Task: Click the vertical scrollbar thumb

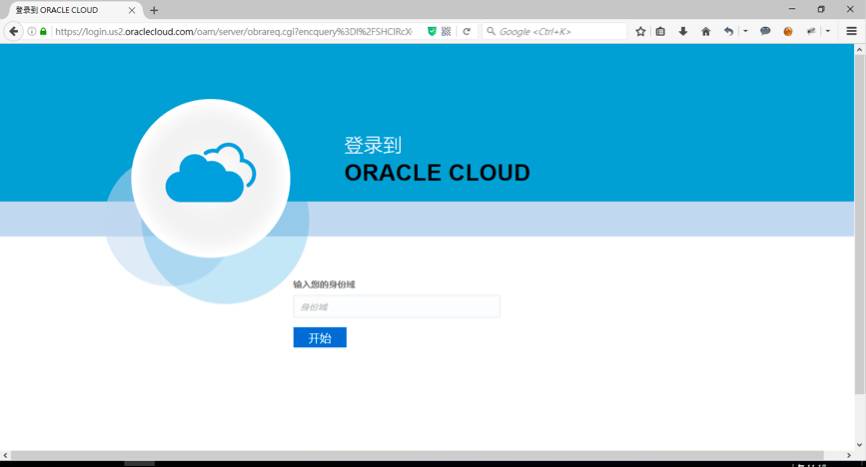Action: pos(859,224)
